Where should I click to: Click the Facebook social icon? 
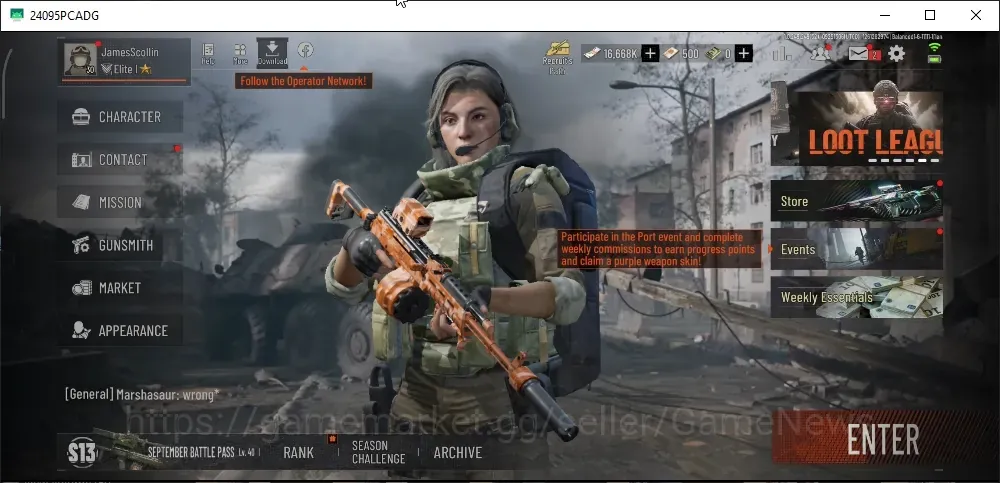[x=305, y=50]
